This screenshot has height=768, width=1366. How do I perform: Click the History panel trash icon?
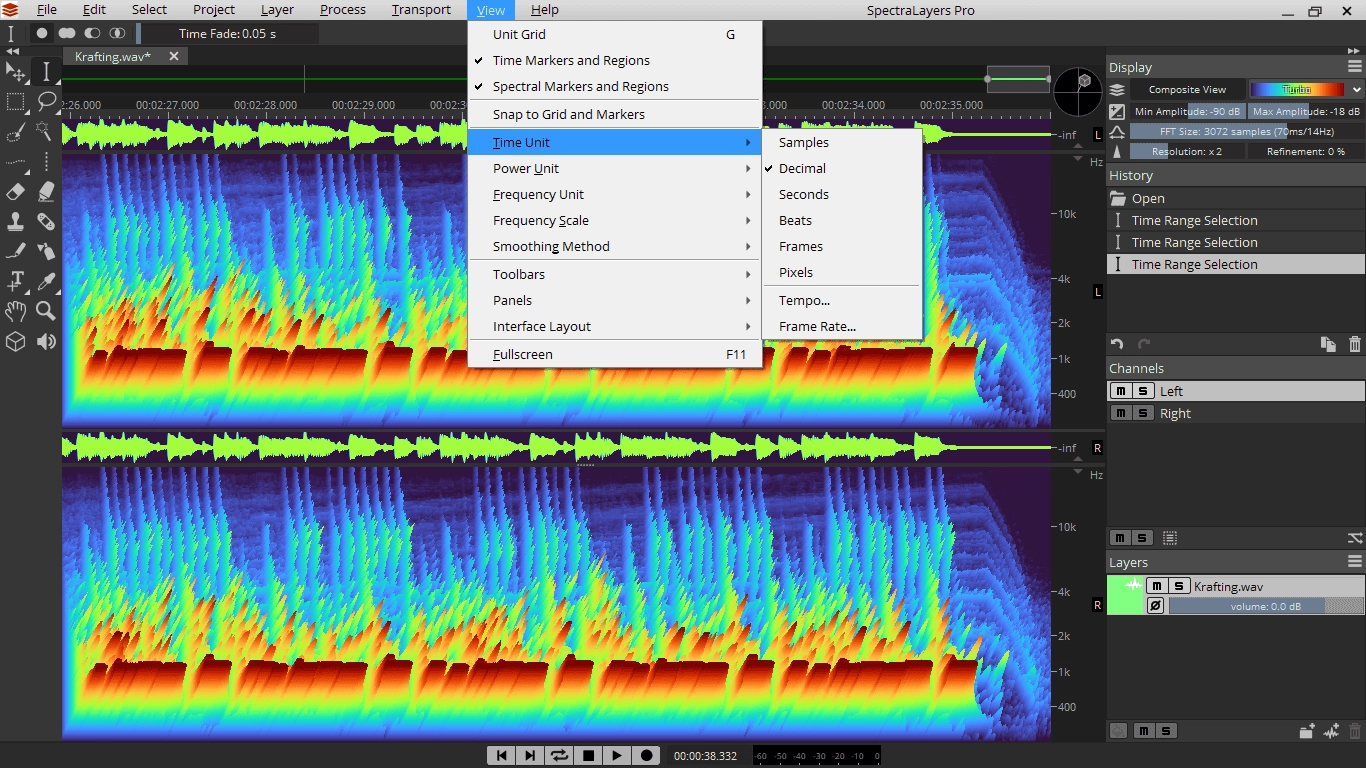(x=1355, y=344)
